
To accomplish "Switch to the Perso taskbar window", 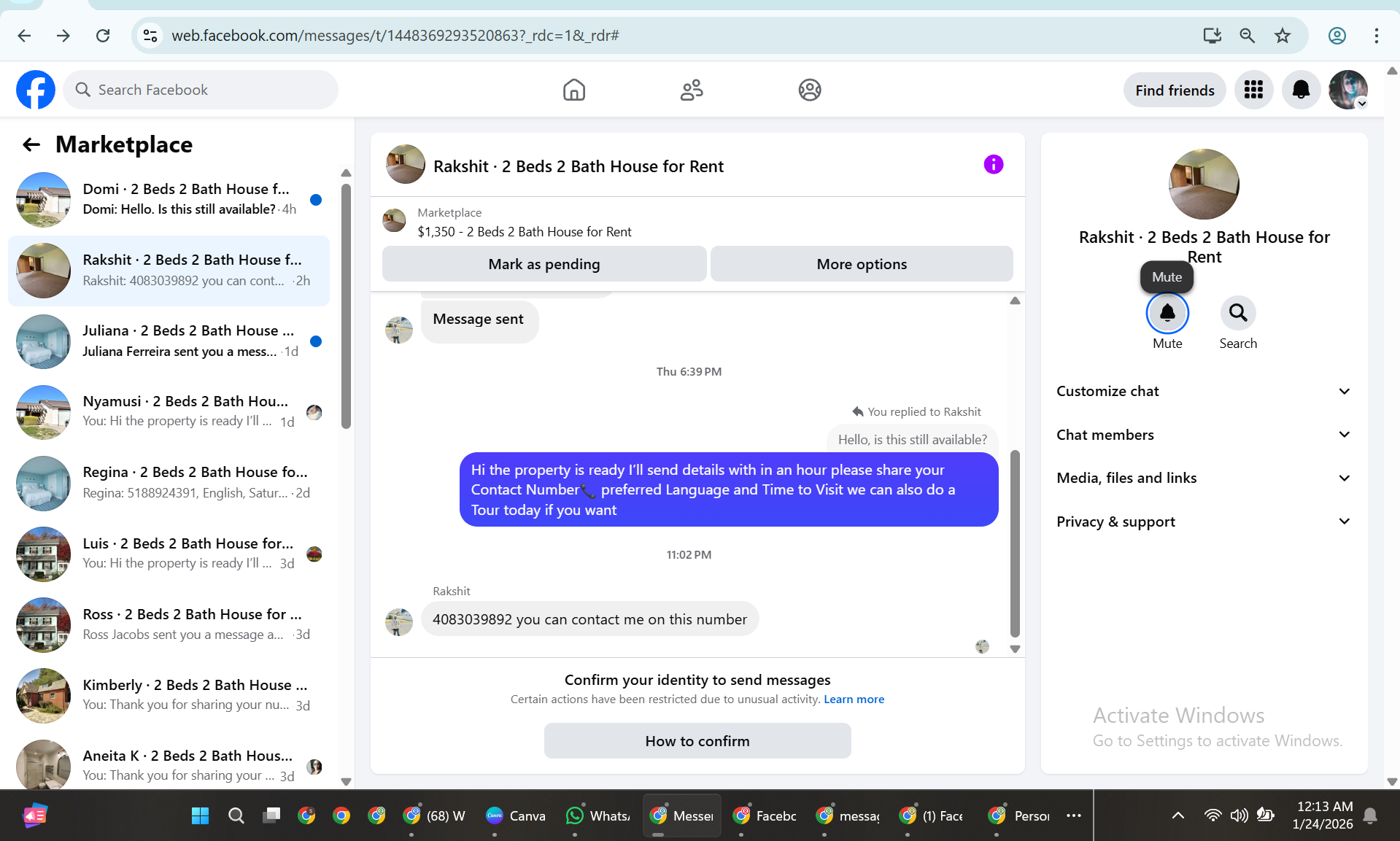I will point(1019,815).
